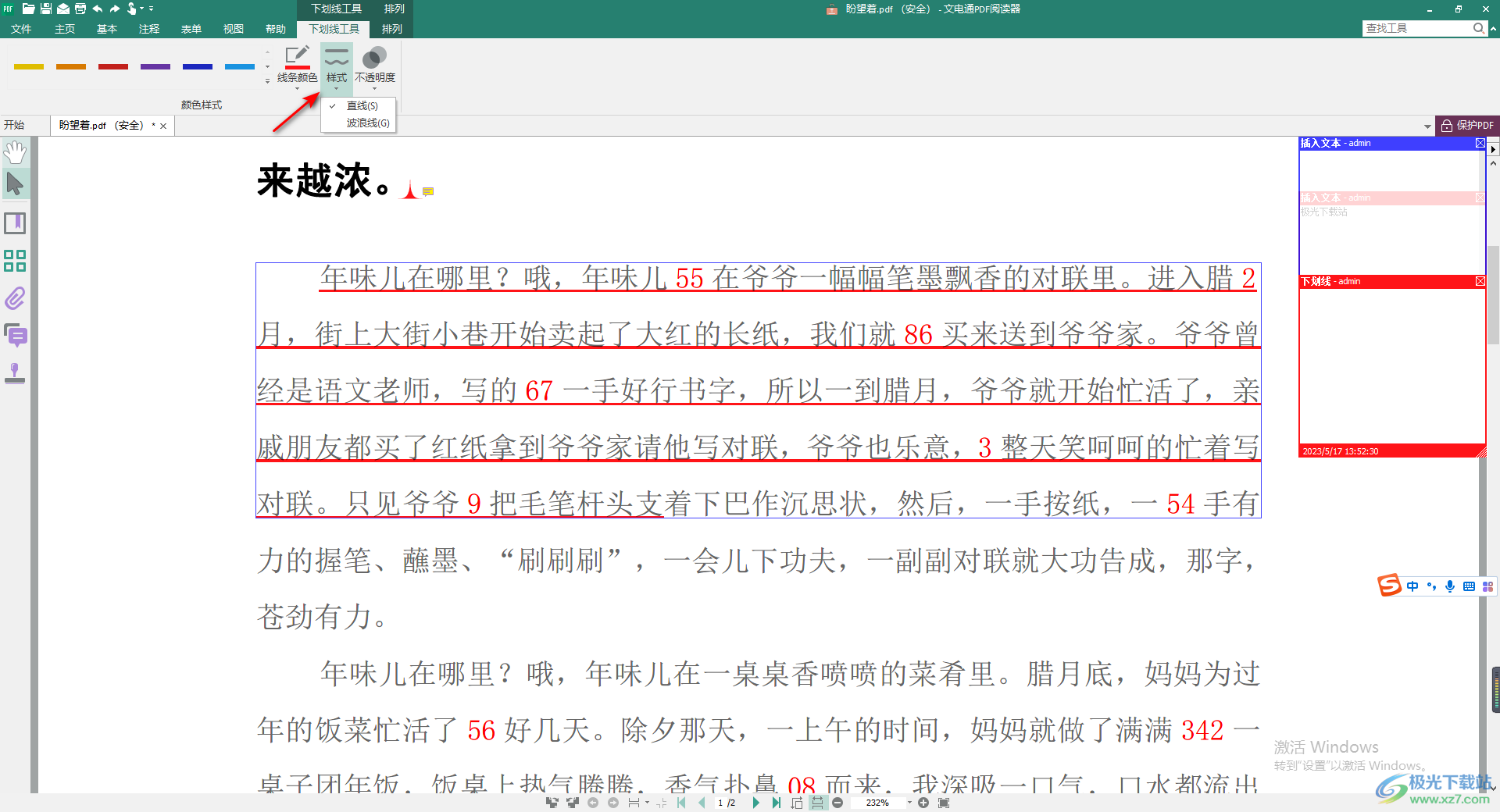Collapse comments side panel arrow
Viewport: 1500px width, 812px height.
tap(1493, 149)
